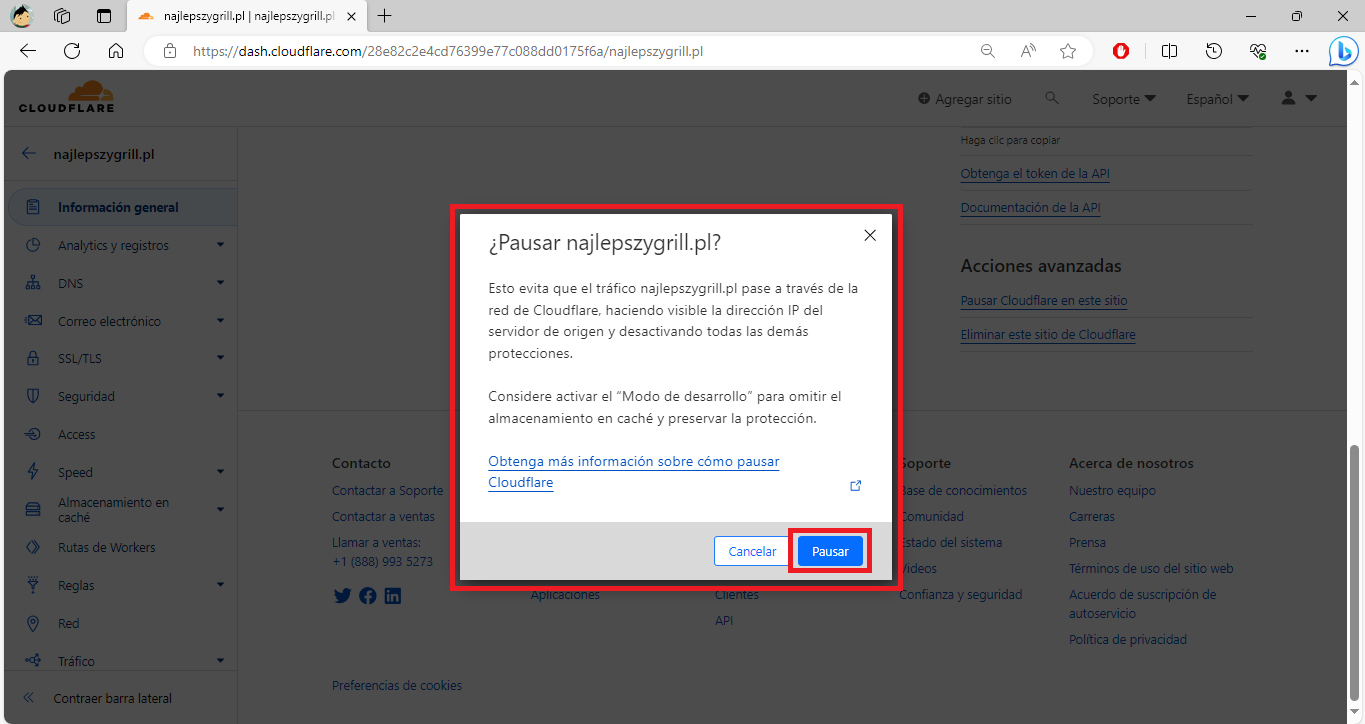Click Agregar sitio in the header
Image resolution: width=1365 pixels, height=724 pixels.
point(964,99)
